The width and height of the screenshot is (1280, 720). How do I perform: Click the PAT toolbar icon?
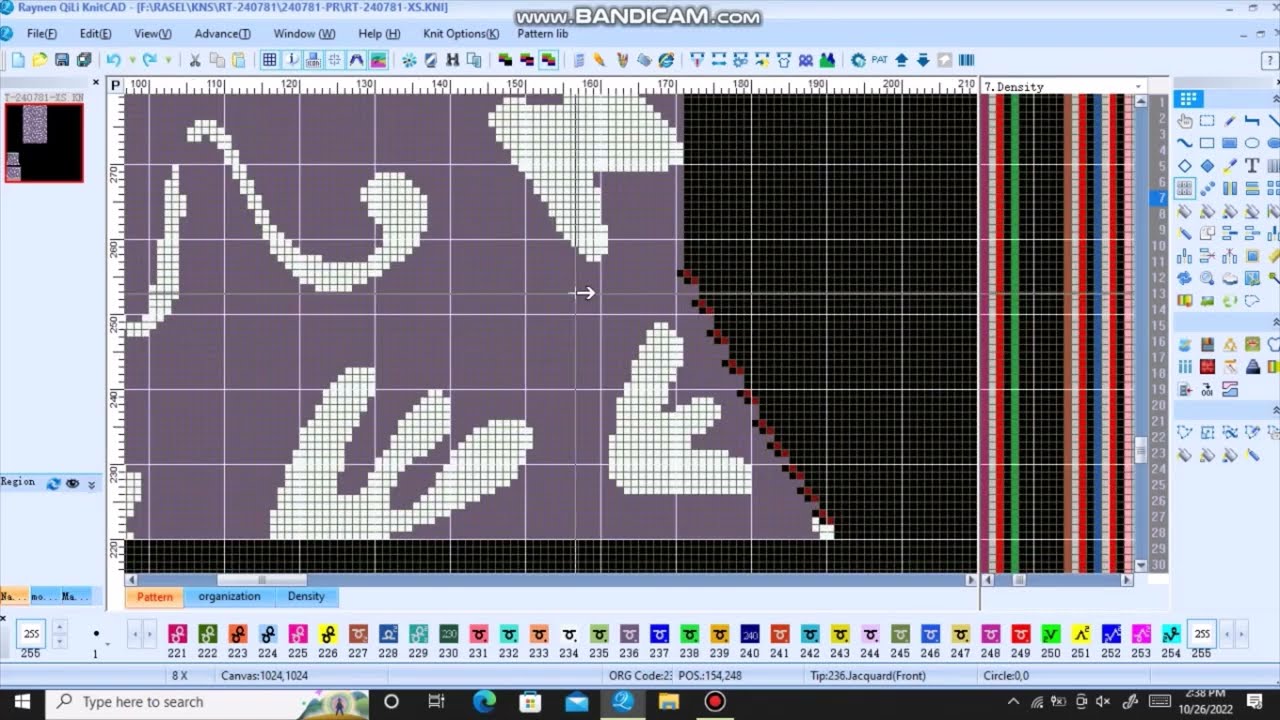point(880,60)
